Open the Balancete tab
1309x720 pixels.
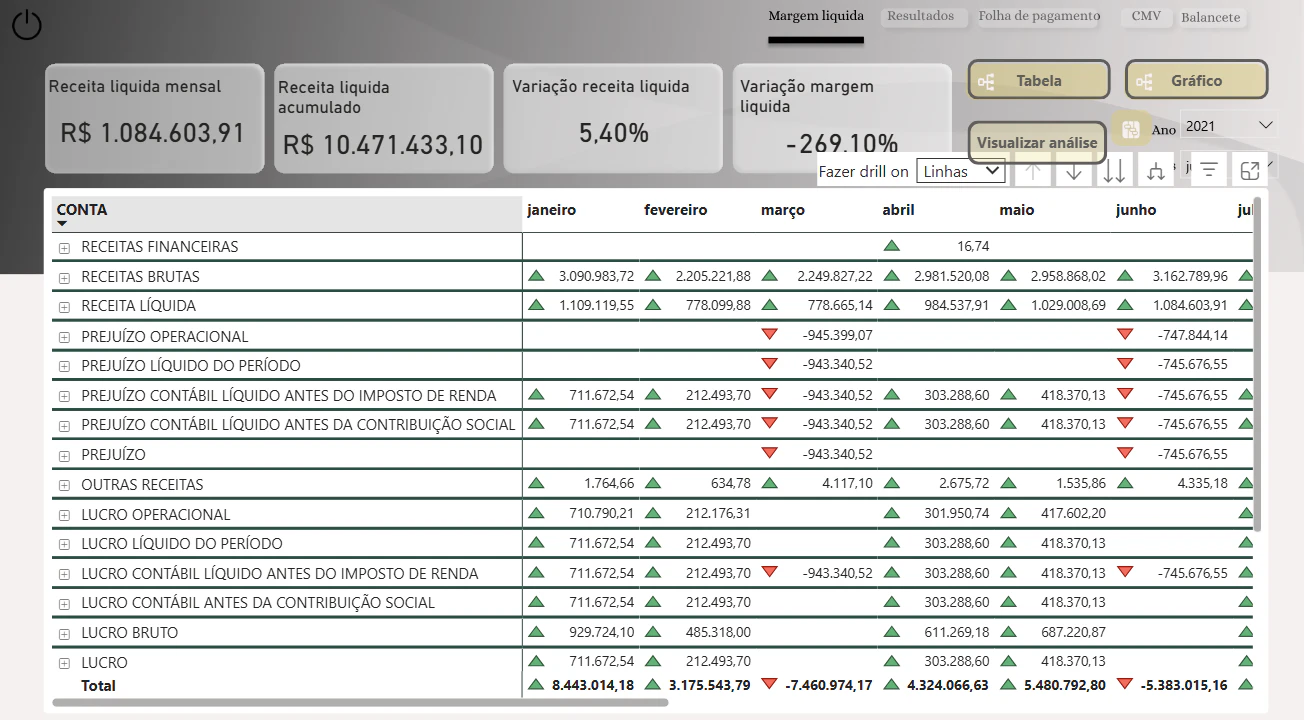(x=1210, y=17)
